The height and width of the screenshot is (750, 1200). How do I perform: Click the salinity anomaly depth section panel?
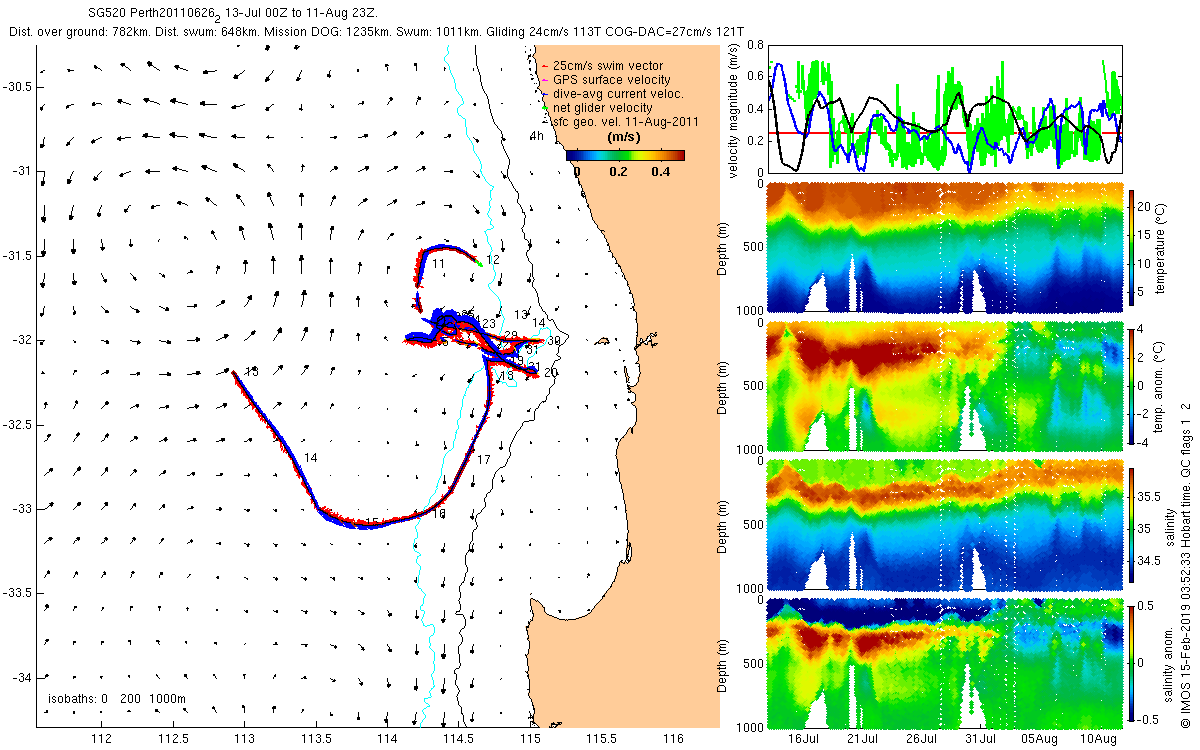tap(945, 664)
